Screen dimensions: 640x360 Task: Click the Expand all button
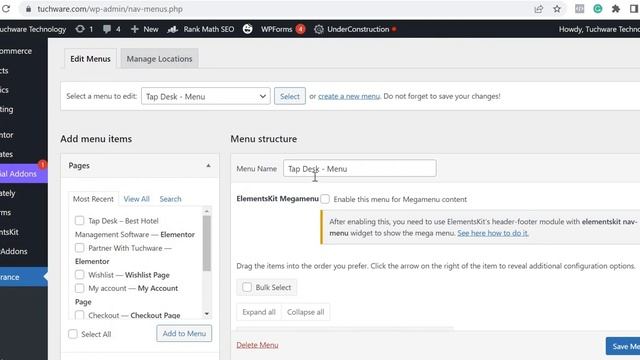[259, 312]
